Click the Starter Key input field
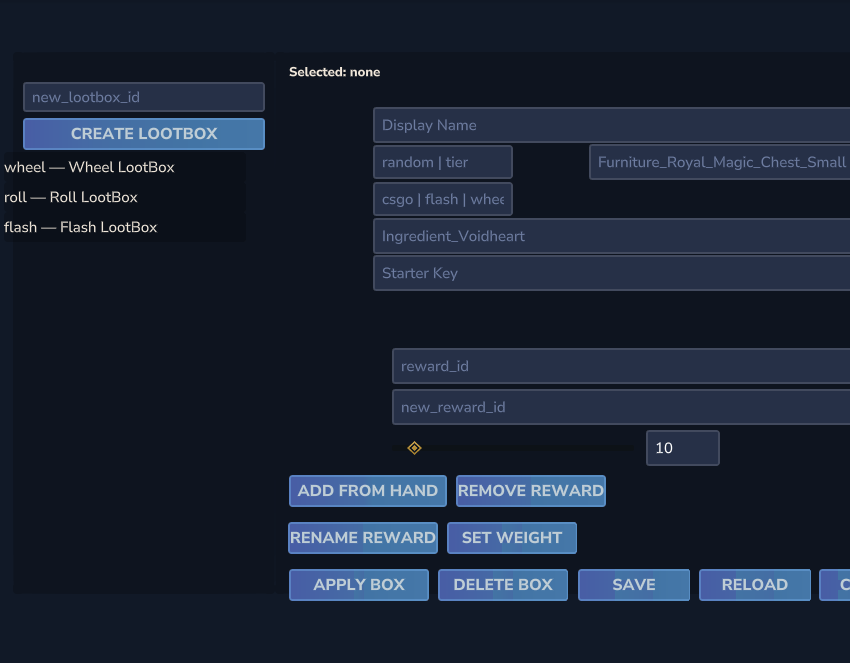This screenshot has height=663, width=850. coord(611,273)
